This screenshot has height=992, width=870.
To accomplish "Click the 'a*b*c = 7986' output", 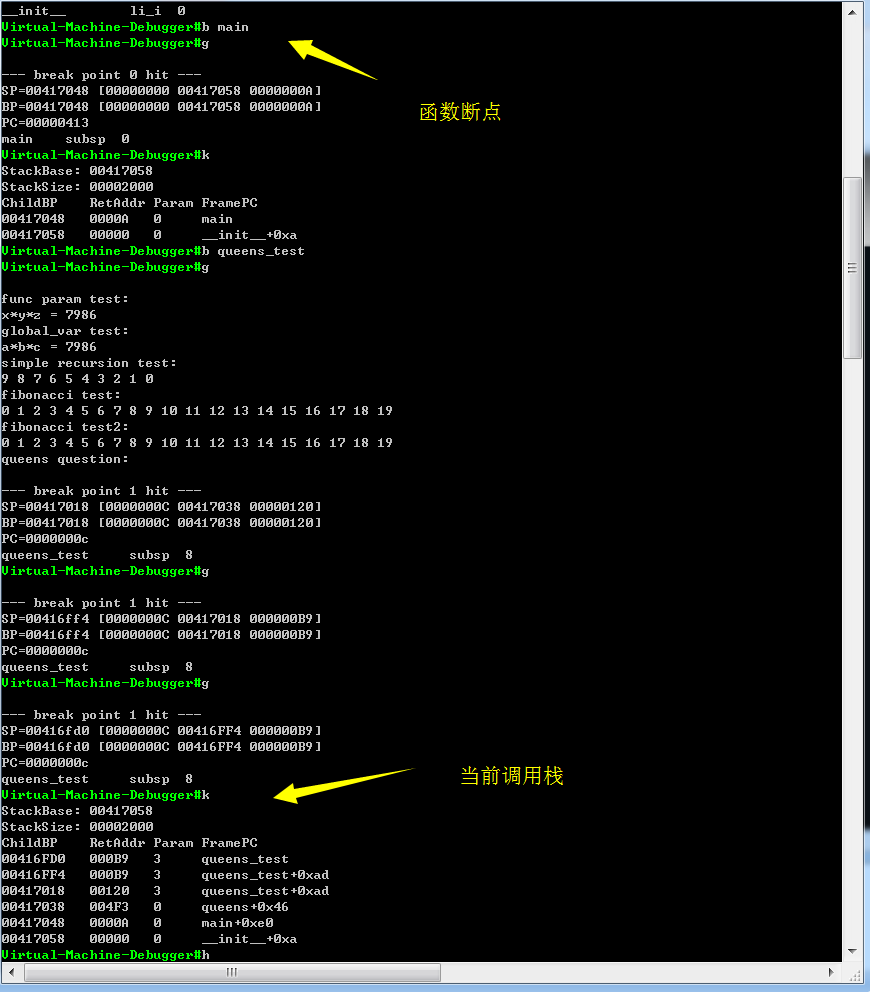I will tap(49, 347).
